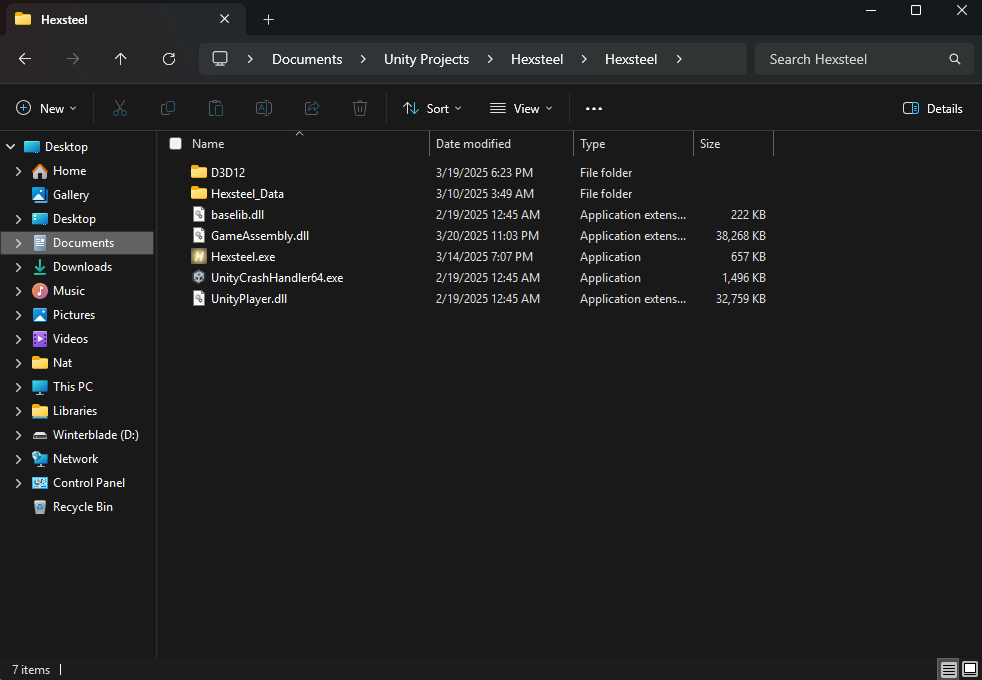Click the search magnifier icon
The image size is (982, 680).
pyautogui.click(x=954, y=59)
